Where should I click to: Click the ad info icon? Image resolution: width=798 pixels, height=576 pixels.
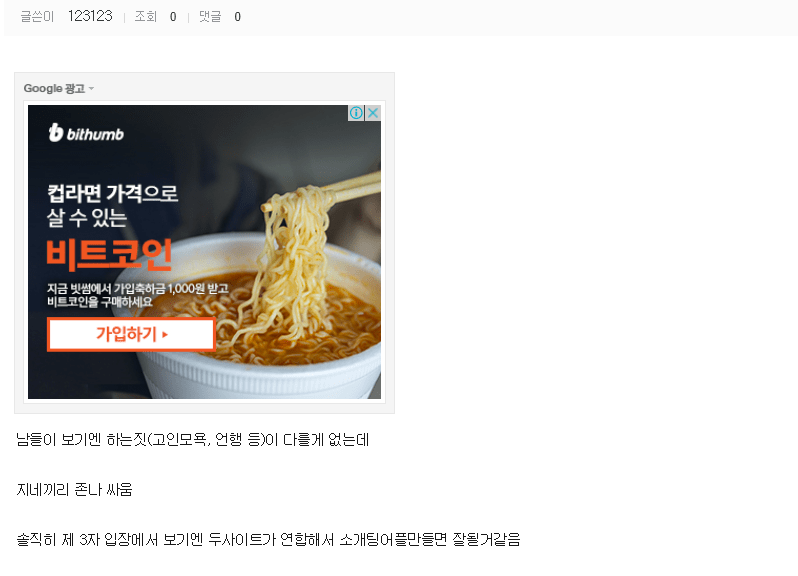pyautogui.click(x=356, y=113)
